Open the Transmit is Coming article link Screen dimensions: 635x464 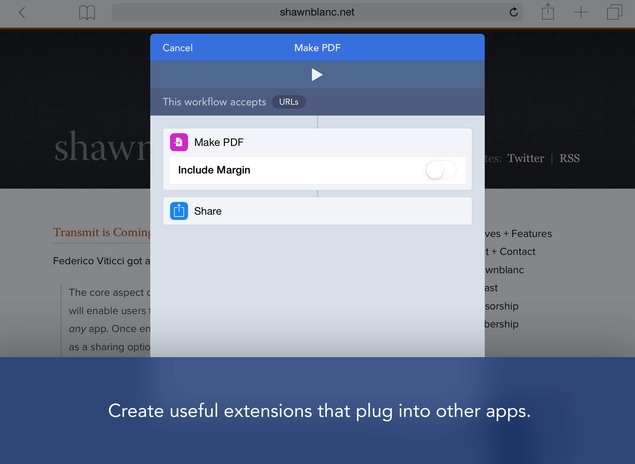pyautogui.click(x=102, y=232)
